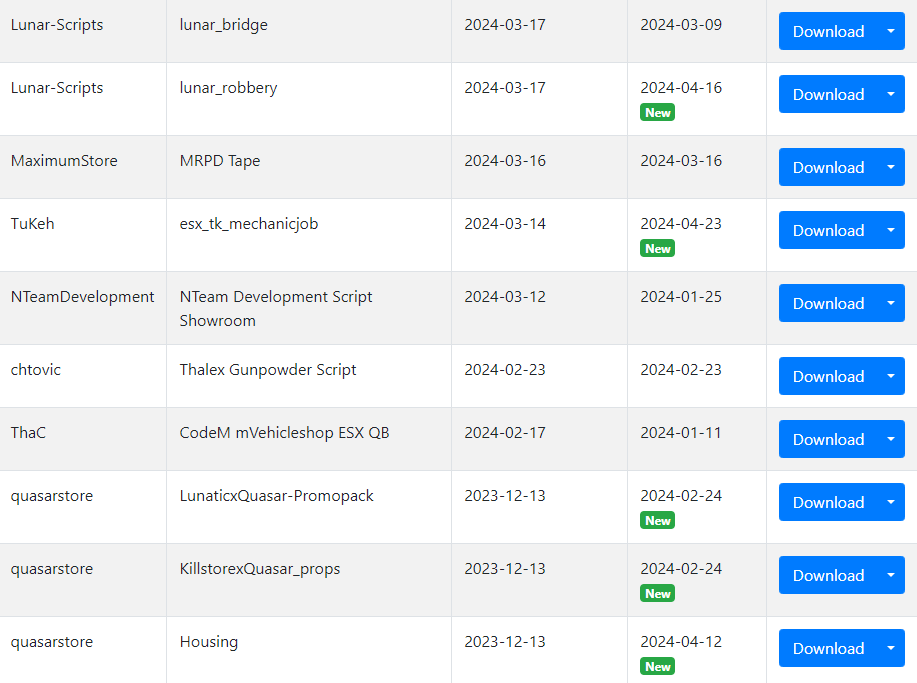Viewport: 917px width, 683px height.
Task: Expand download options for CodeM mVehicleshop
Action: (x=891, y=439)
